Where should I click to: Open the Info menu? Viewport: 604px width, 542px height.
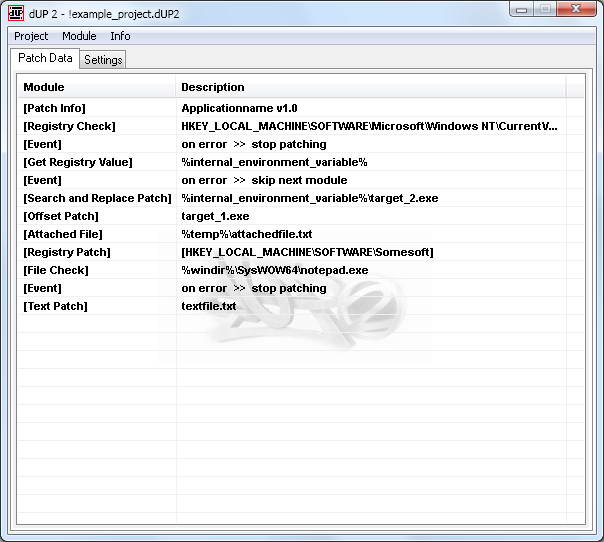(120, 36)
